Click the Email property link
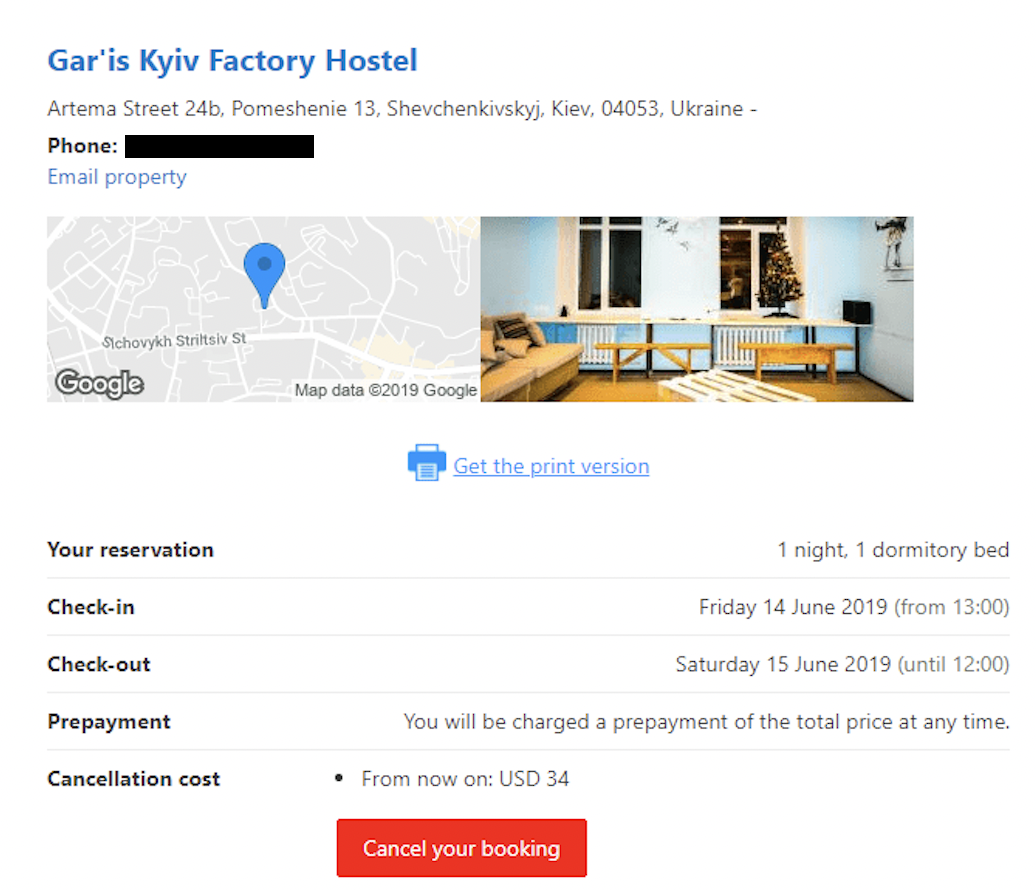Screen dimensions: 1036x890 click(x=116, y=176)
